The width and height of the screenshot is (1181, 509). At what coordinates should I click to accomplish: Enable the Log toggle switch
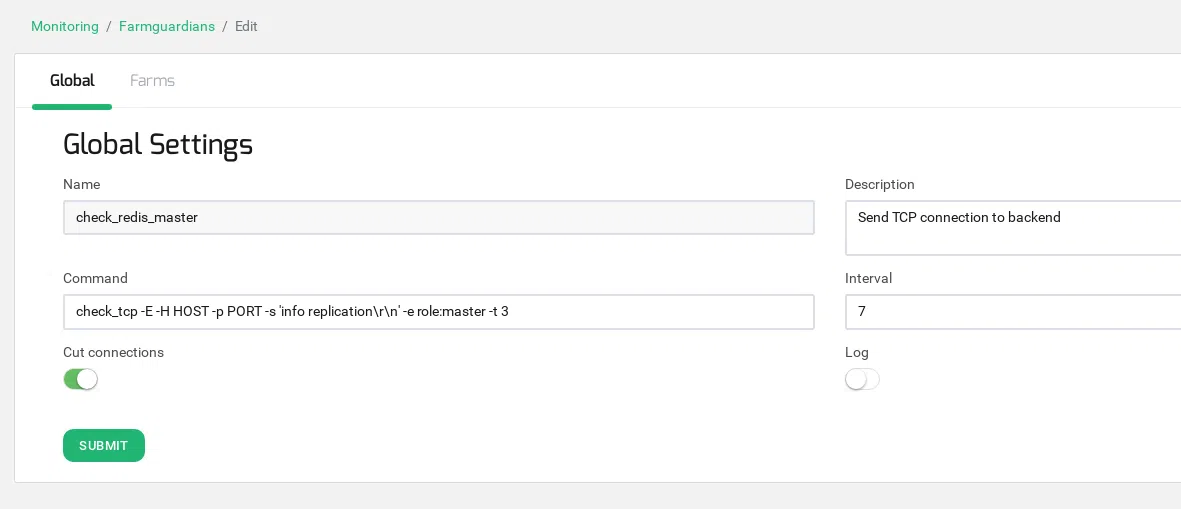tap(862, 379)
